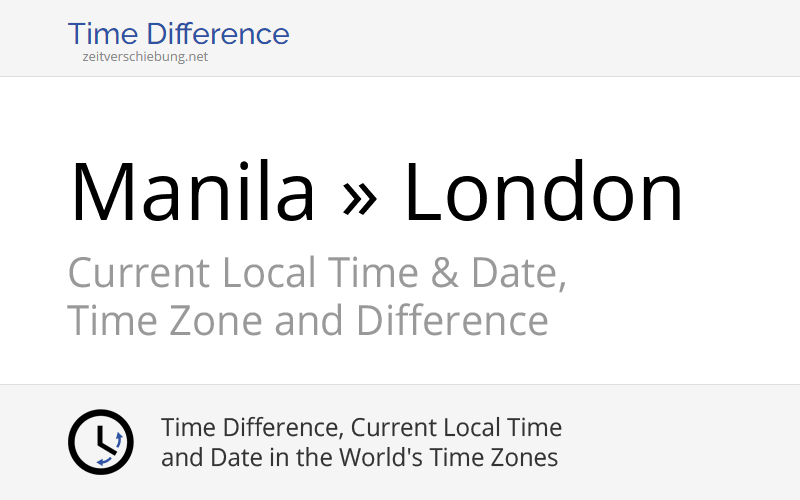Click the clock icon in the footer

[100, 442]
